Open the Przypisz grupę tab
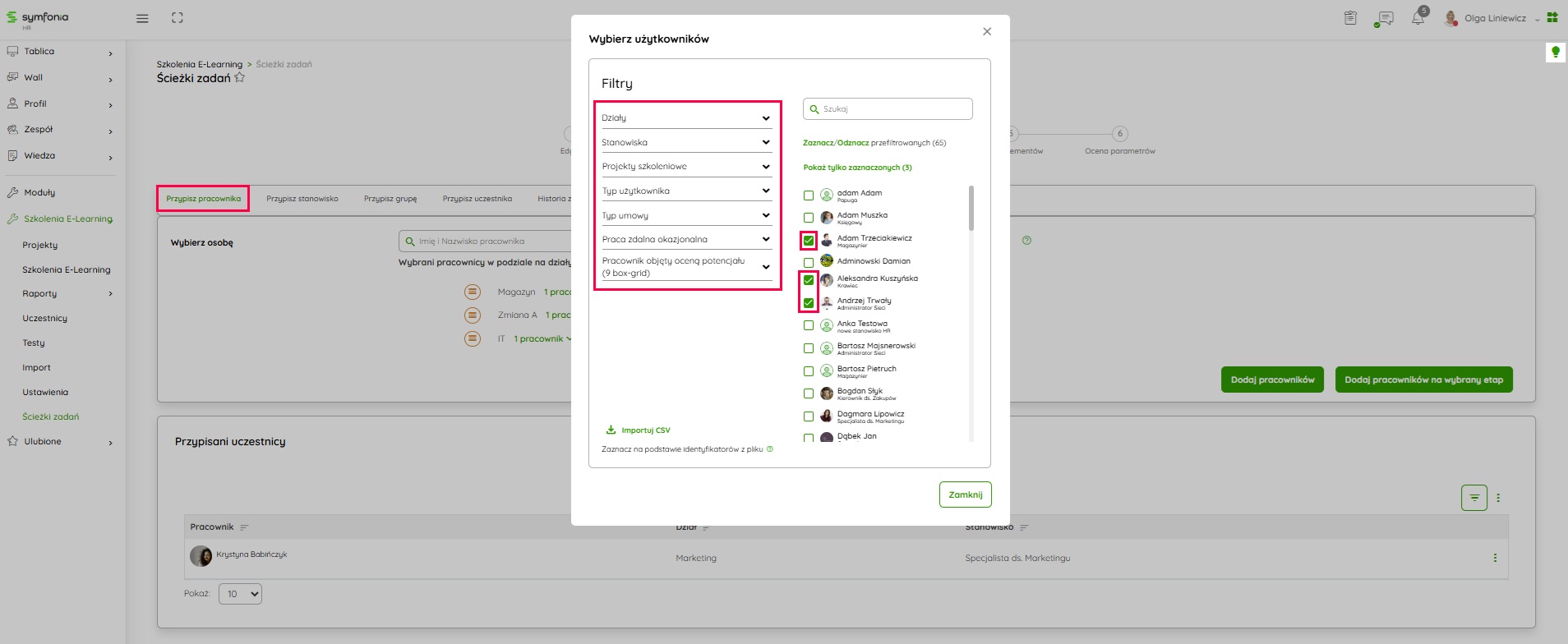Image resolution: width=1568 pixels, height=644 pixels. coord(390,199)
